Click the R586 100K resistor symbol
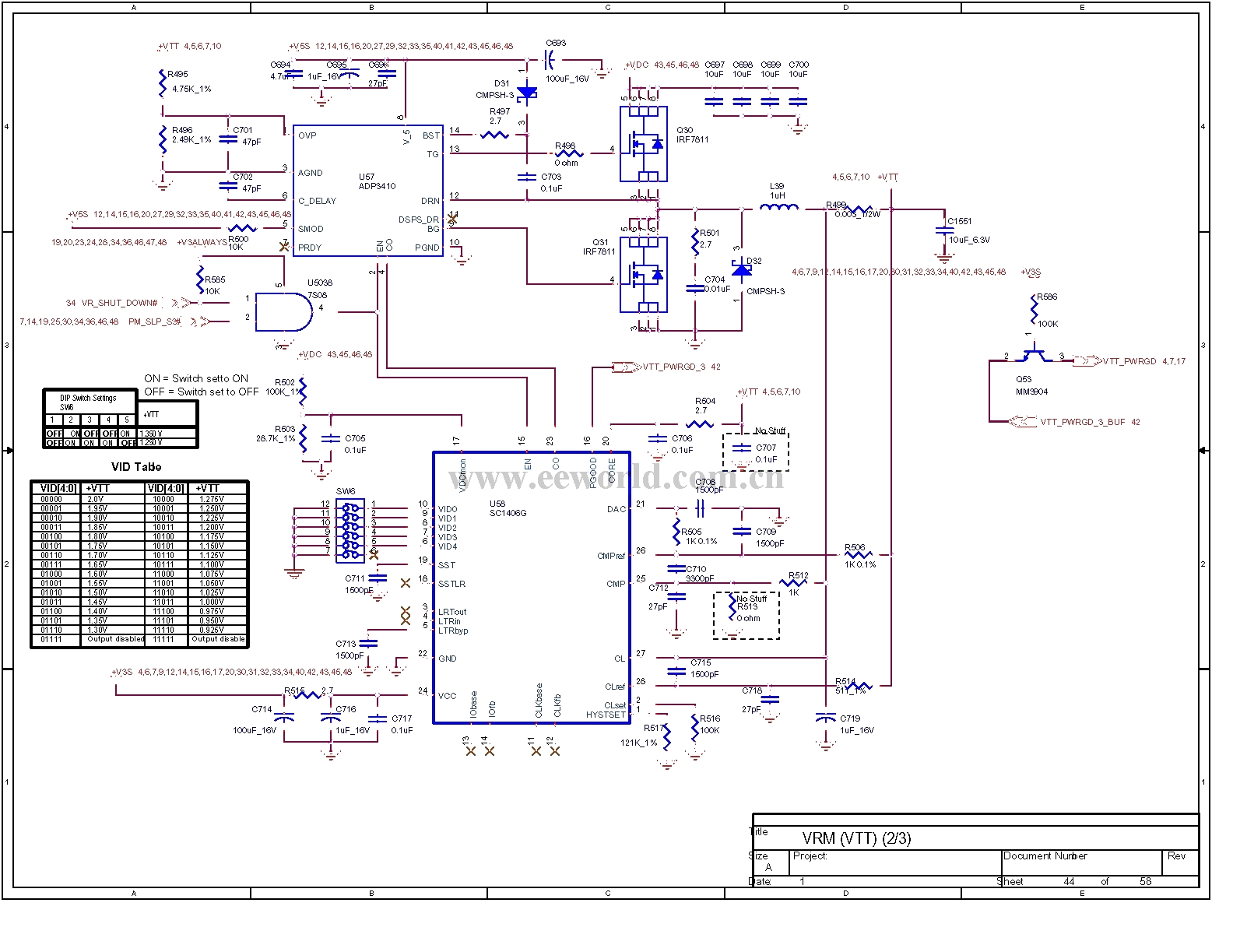This screenshot has width=1233, height=952. point(1034,309)
